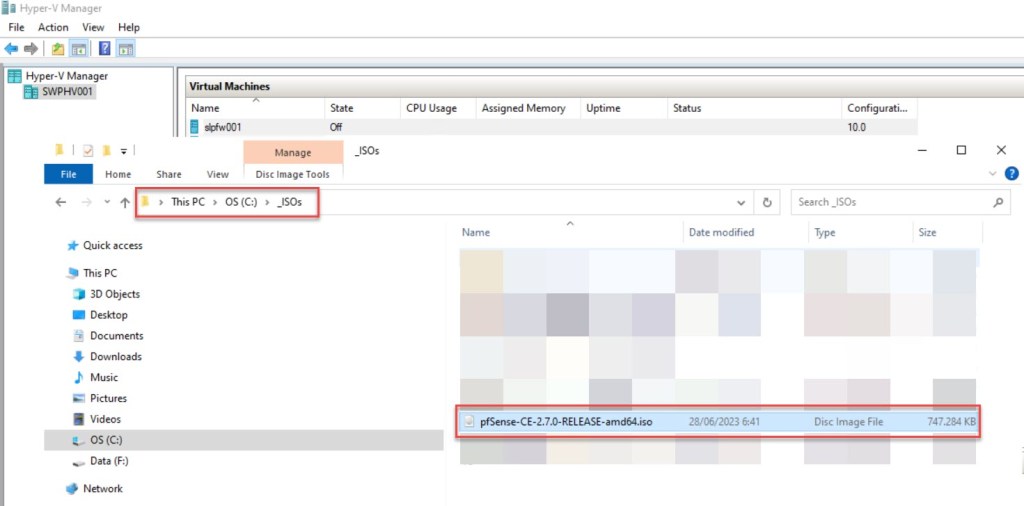The image size is (1024, 506).
Task: Click Explorer's refresh button beside address bar
Action: (x=767, y=202)
